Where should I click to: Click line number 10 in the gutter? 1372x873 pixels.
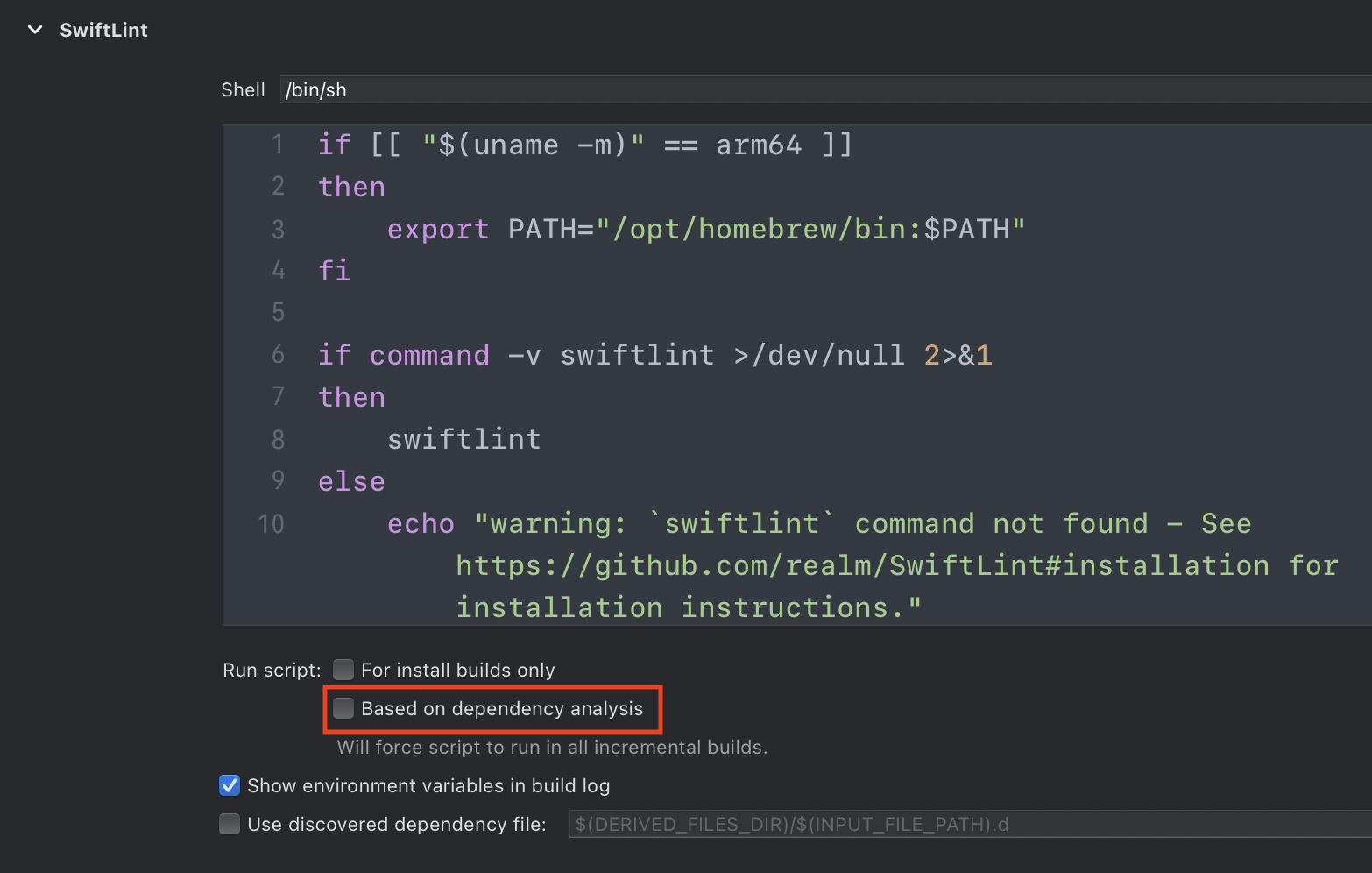pos(271,524)
